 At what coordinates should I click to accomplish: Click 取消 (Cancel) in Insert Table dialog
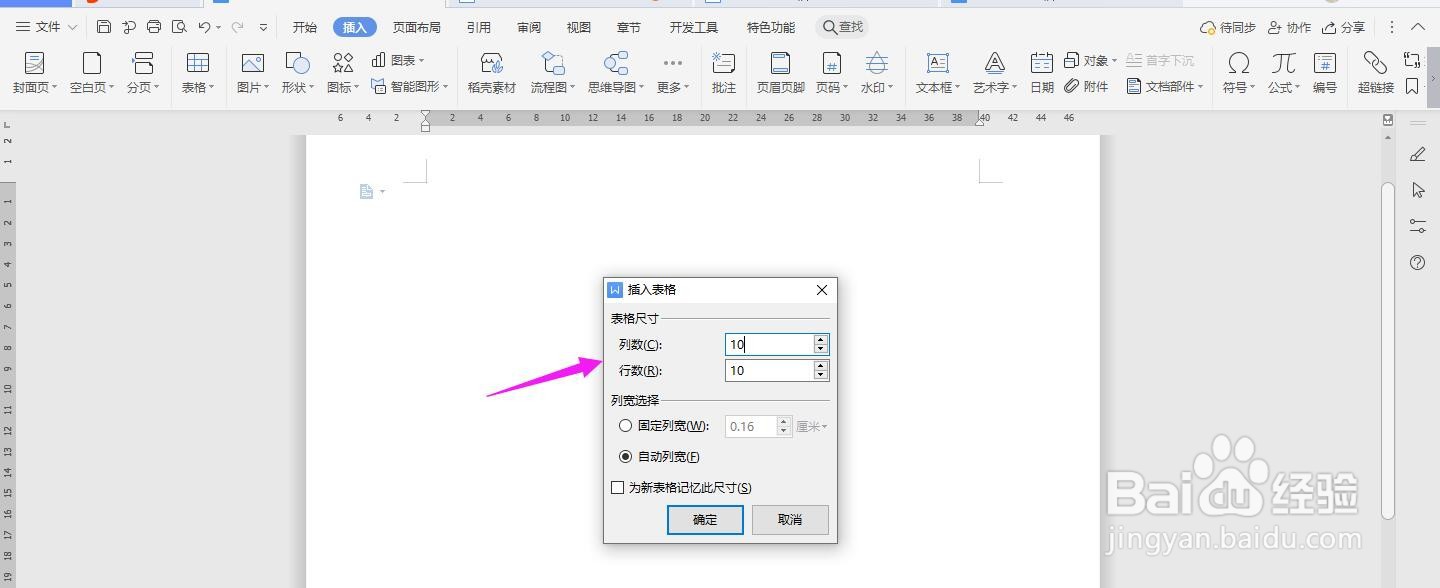[x=790, y=520]
